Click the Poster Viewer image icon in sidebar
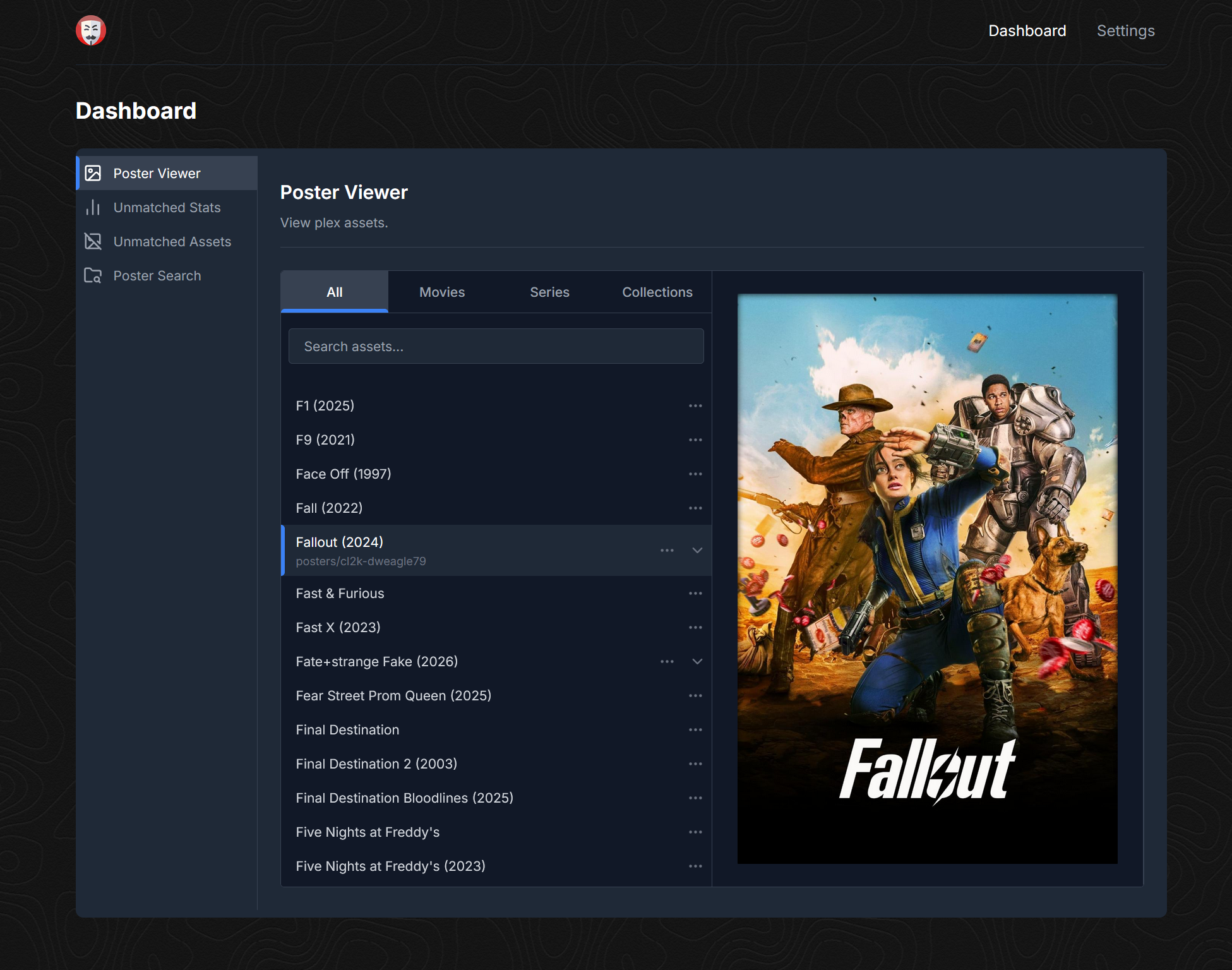Image resolution: width=1232 pixels, height=970 pixels. (93, 173)
